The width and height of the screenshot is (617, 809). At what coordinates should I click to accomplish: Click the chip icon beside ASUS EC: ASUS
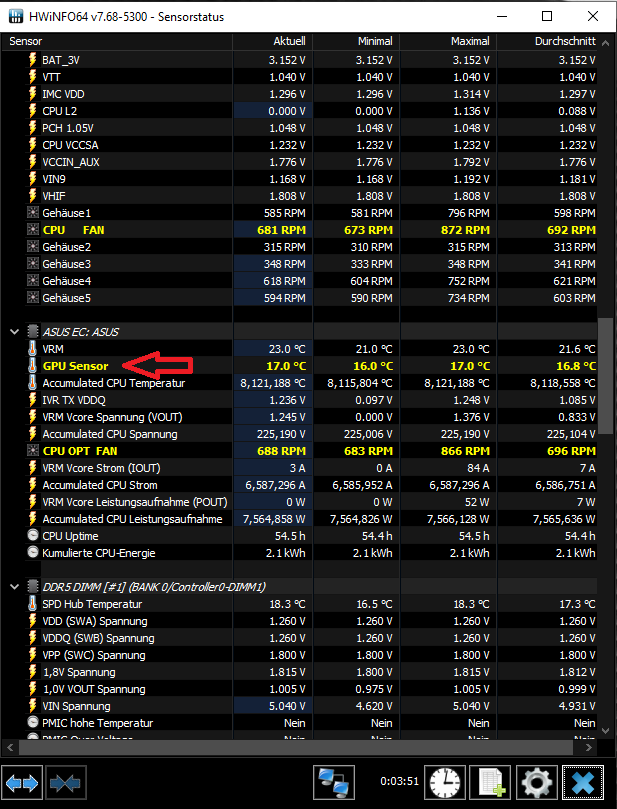pyautogui.click(x=33, y=332)
